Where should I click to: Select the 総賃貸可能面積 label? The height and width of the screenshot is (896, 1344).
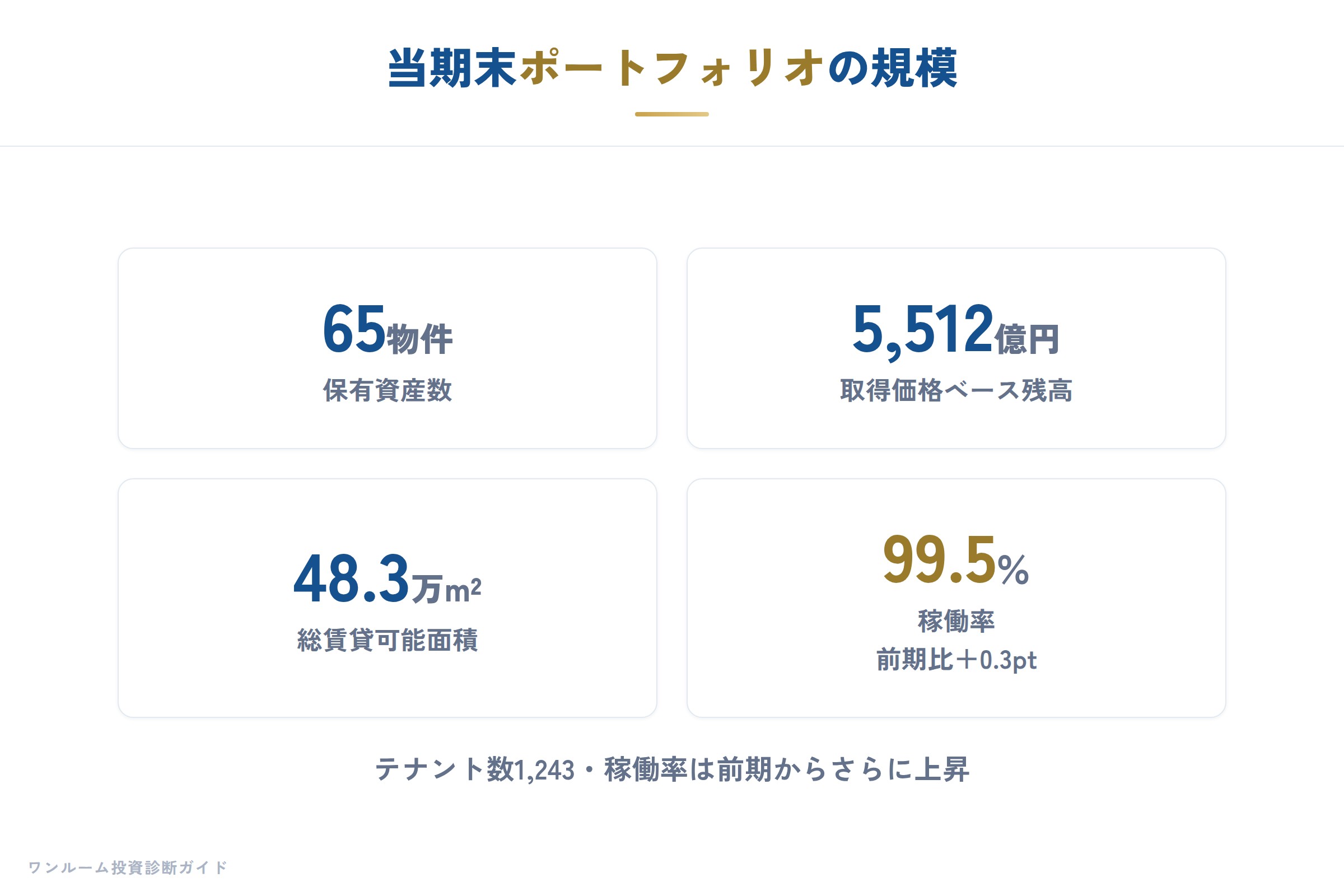point(388,640)
